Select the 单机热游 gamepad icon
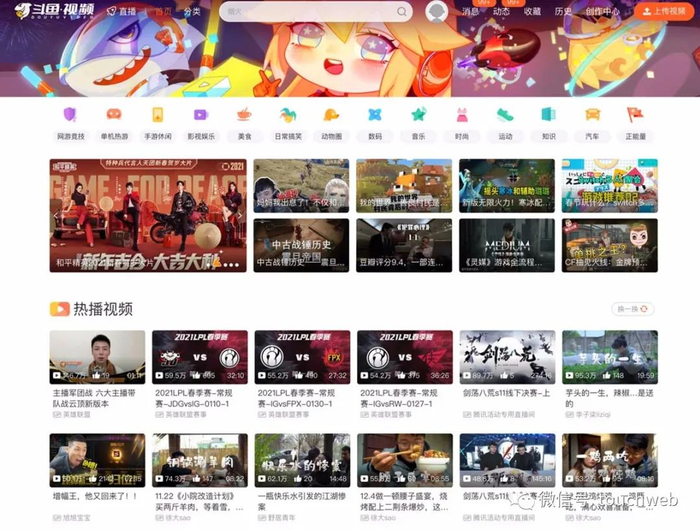This screenshot has width=700, height=530. pyautogui.click(x=114, y=114)
